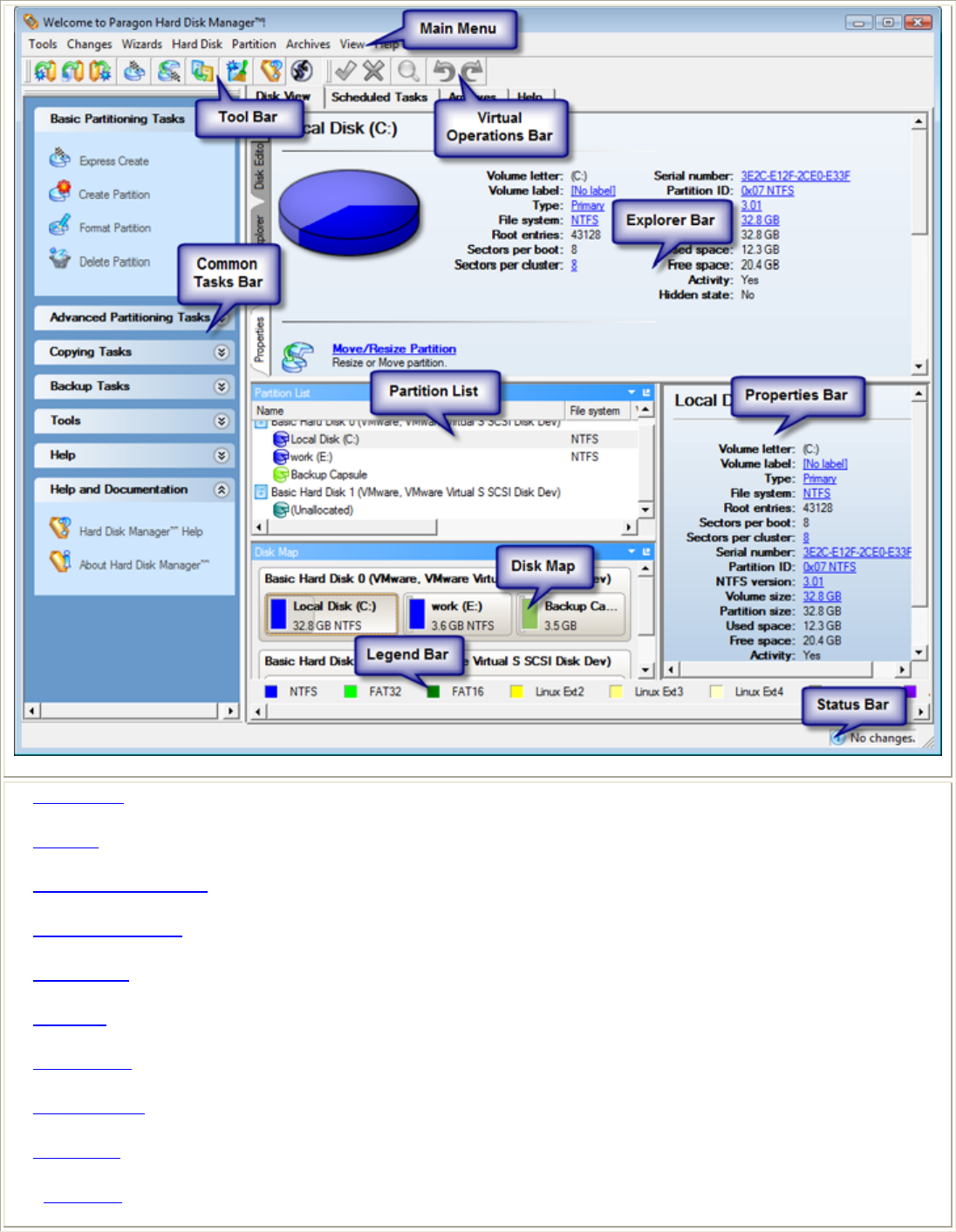Click the Format Partition task label

point(115,228)
